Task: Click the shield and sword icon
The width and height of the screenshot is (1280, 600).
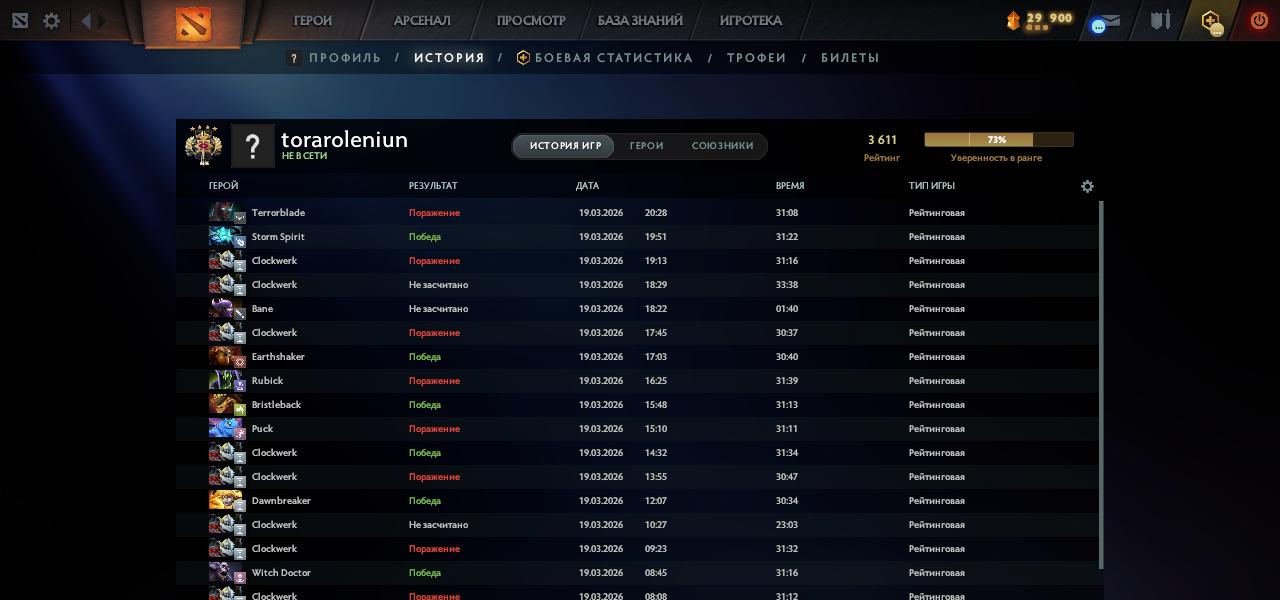Action: pos(1160,20)
